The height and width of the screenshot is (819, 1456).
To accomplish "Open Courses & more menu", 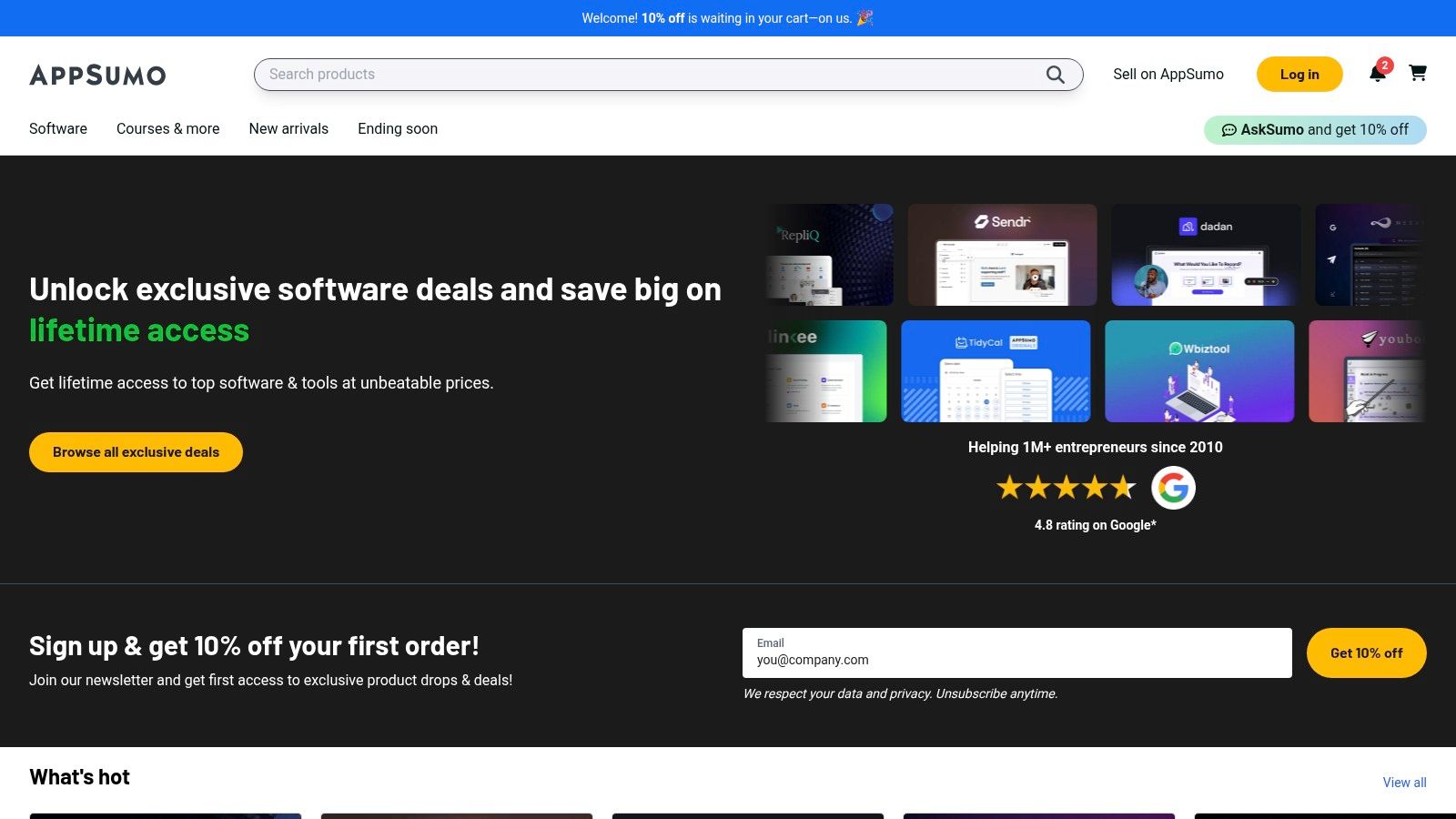I will click(x=168, y=129).
